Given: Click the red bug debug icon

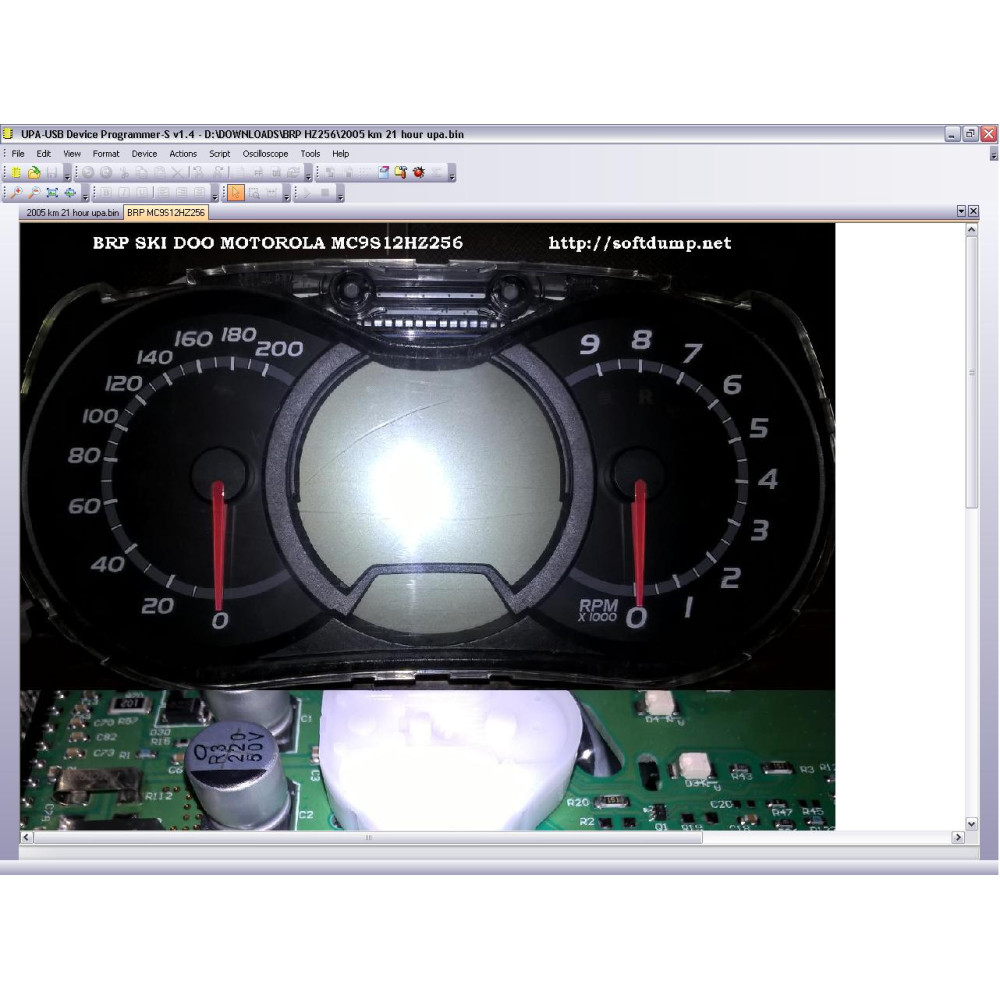Looking at the screenshot, I should [x=418, y=172].
